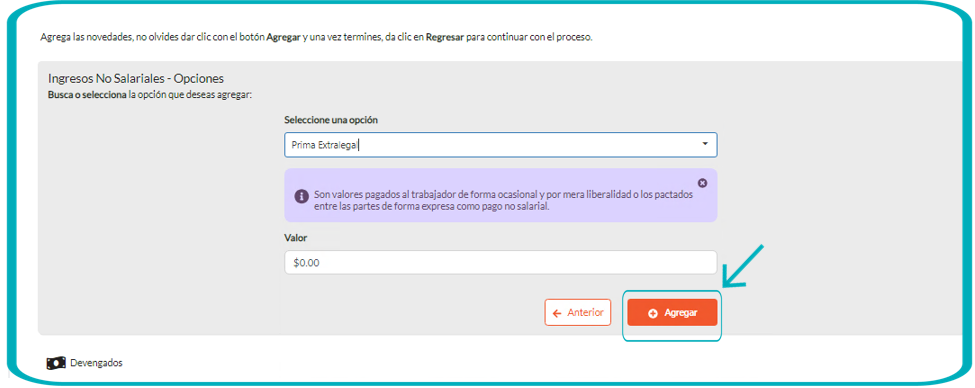Click into the Valor $0.00 field
The height and width of the screenshot is (388, 975).
pos(501,262)
